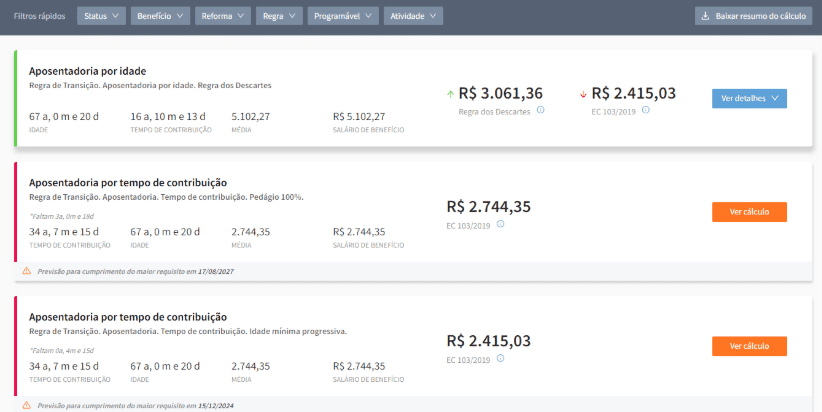Download the calculation summary

tap(754, 17)
